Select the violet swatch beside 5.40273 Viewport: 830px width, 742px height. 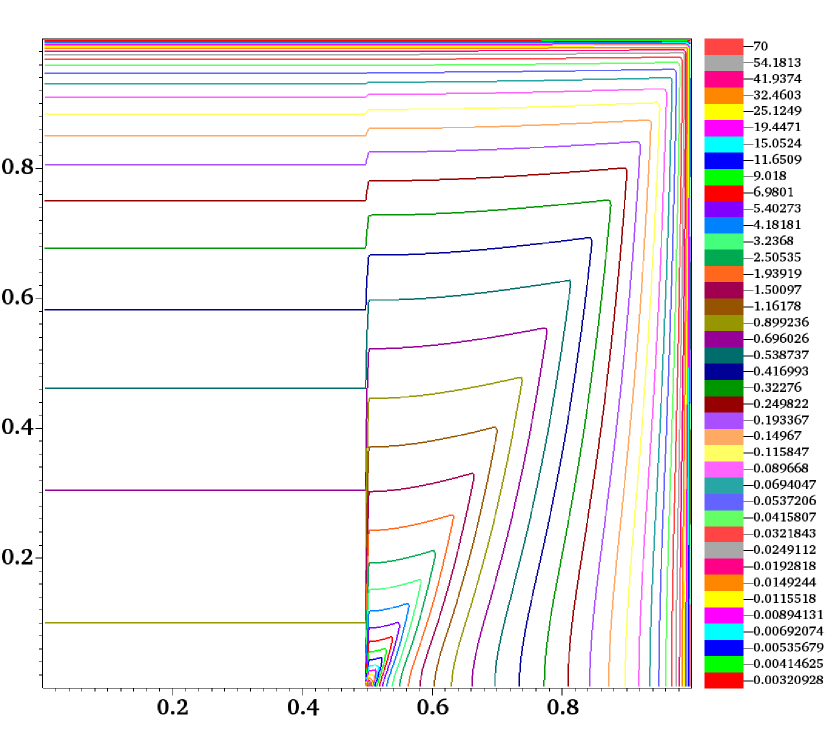724,209
